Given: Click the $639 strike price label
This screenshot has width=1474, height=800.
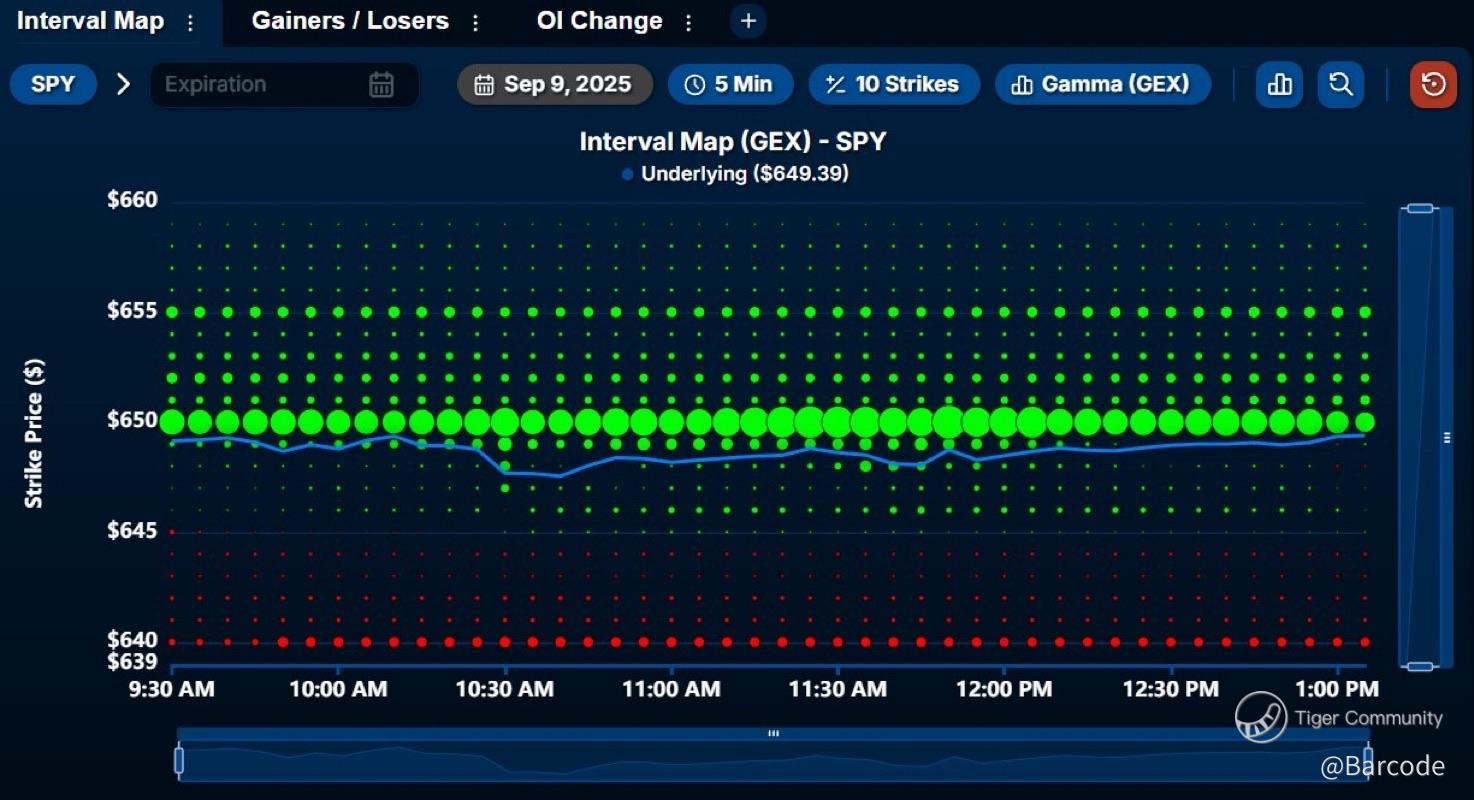Looking at the screenshot, I should pyautogui.click(x=133, y=662).
